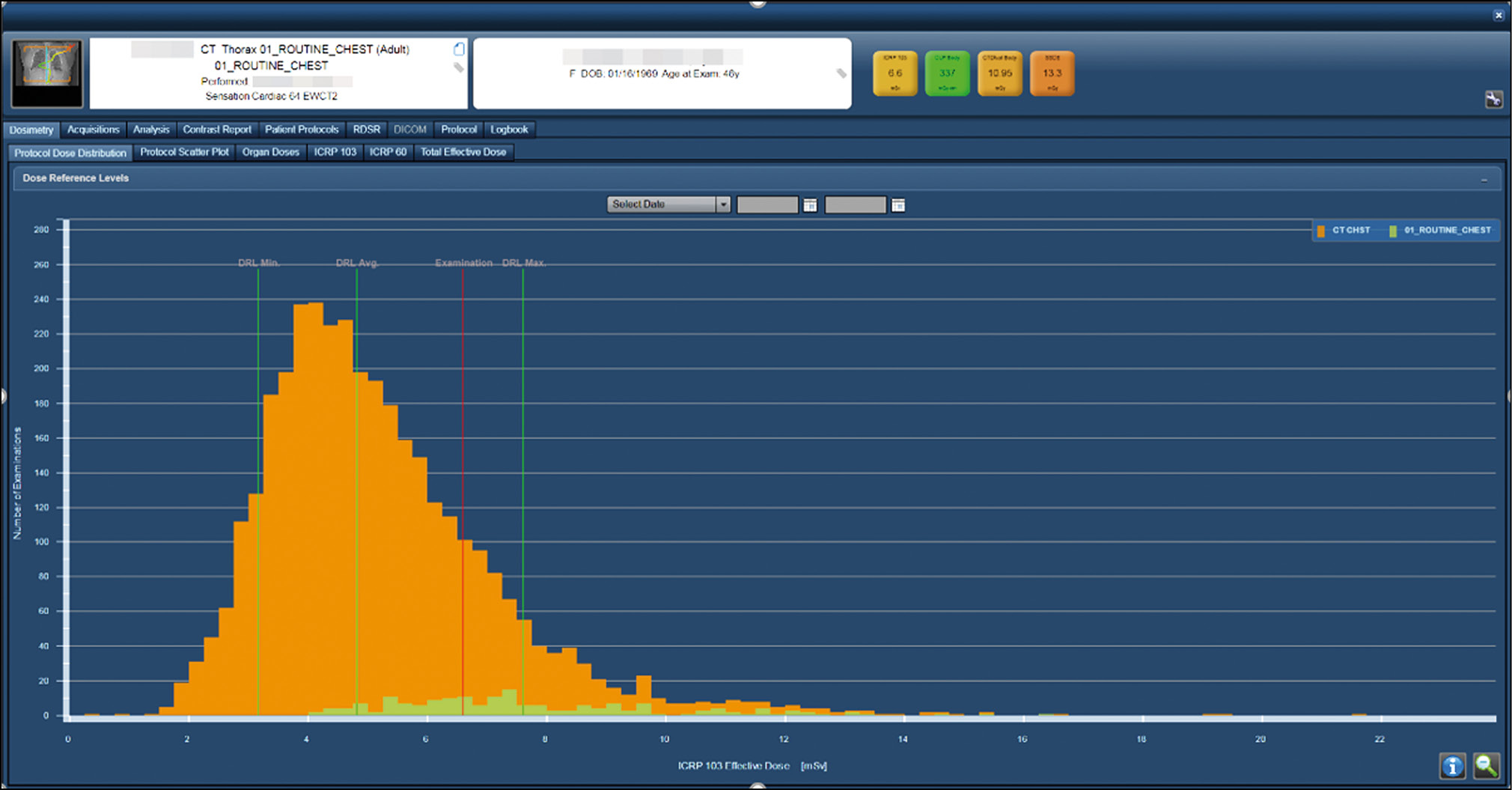Click the orange SSDE 13.3 tile
Image resolution: width=1512 pixels, height=790 pixels.
pos(1052,73)
